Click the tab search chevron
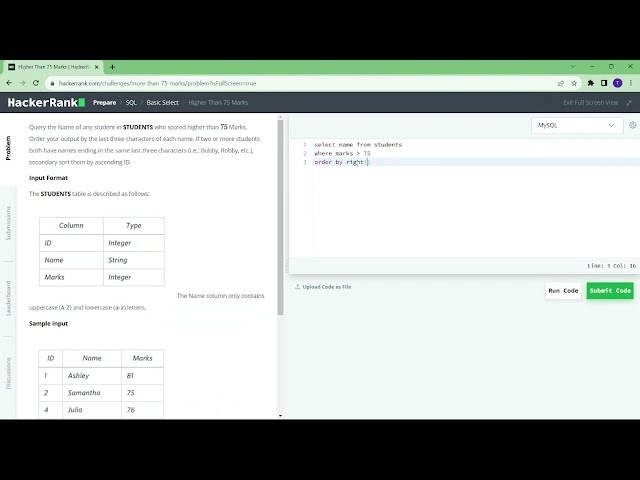Image resolution: width=640 pixels, height=480 pixels. point(573,66)
